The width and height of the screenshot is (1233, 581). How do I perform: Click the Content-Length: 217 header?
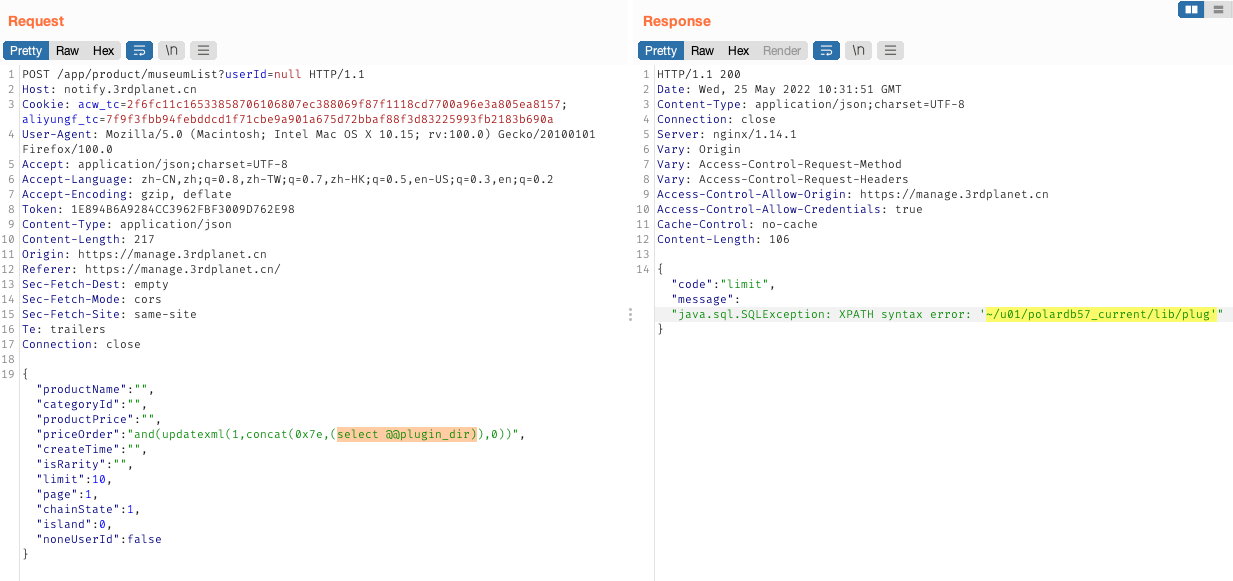pos(88,240)
